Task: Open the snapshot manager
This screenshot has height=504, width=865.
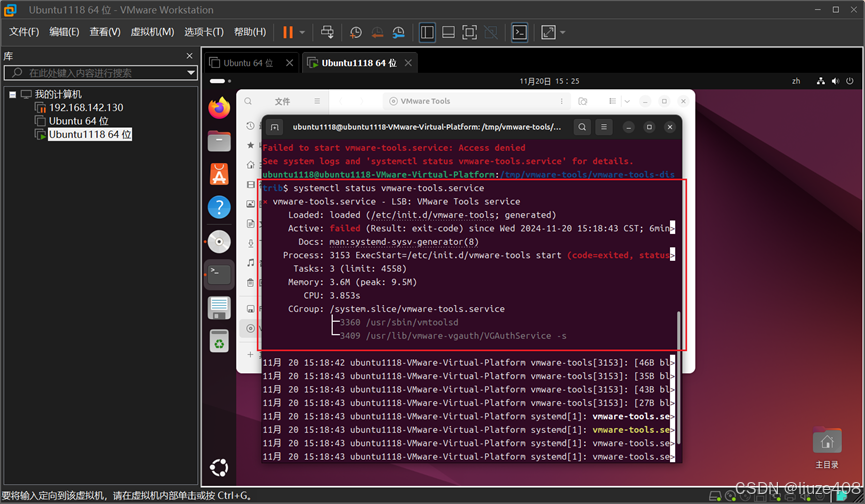Action: pos(398,33)
